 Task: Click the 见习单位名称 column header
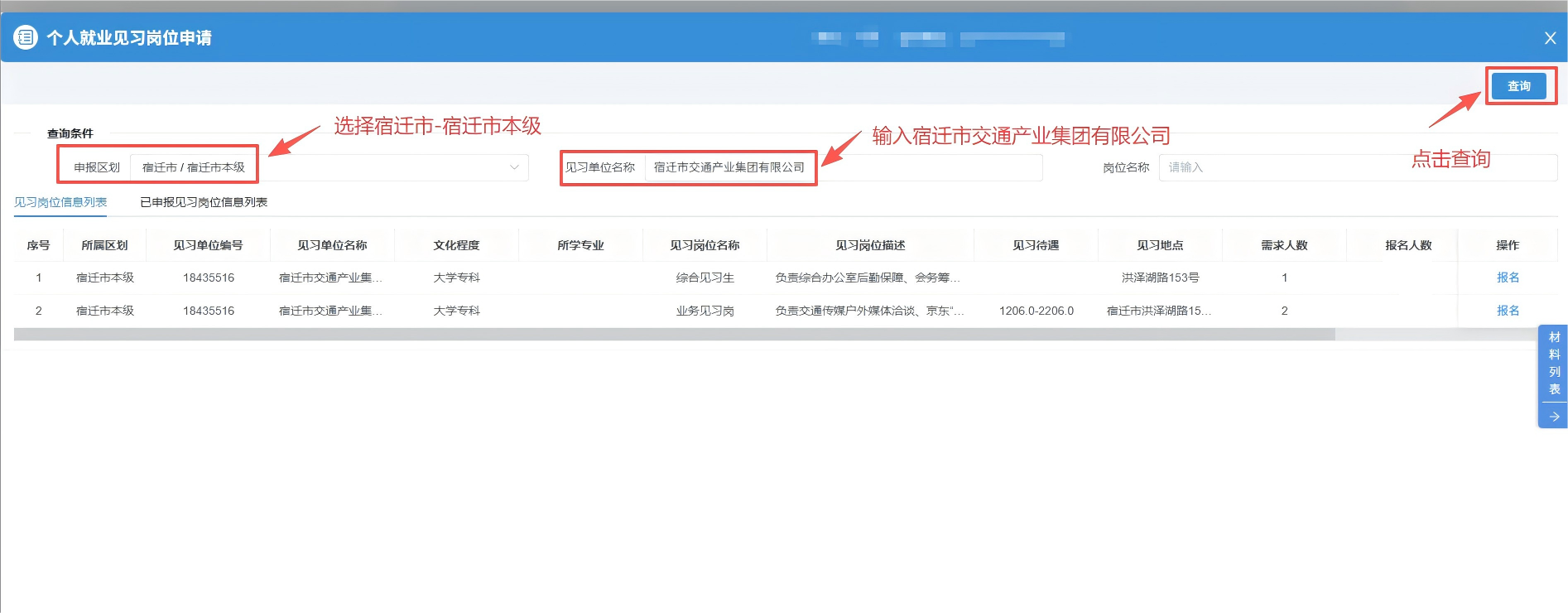pyautogui.click(x=332, y=245)
